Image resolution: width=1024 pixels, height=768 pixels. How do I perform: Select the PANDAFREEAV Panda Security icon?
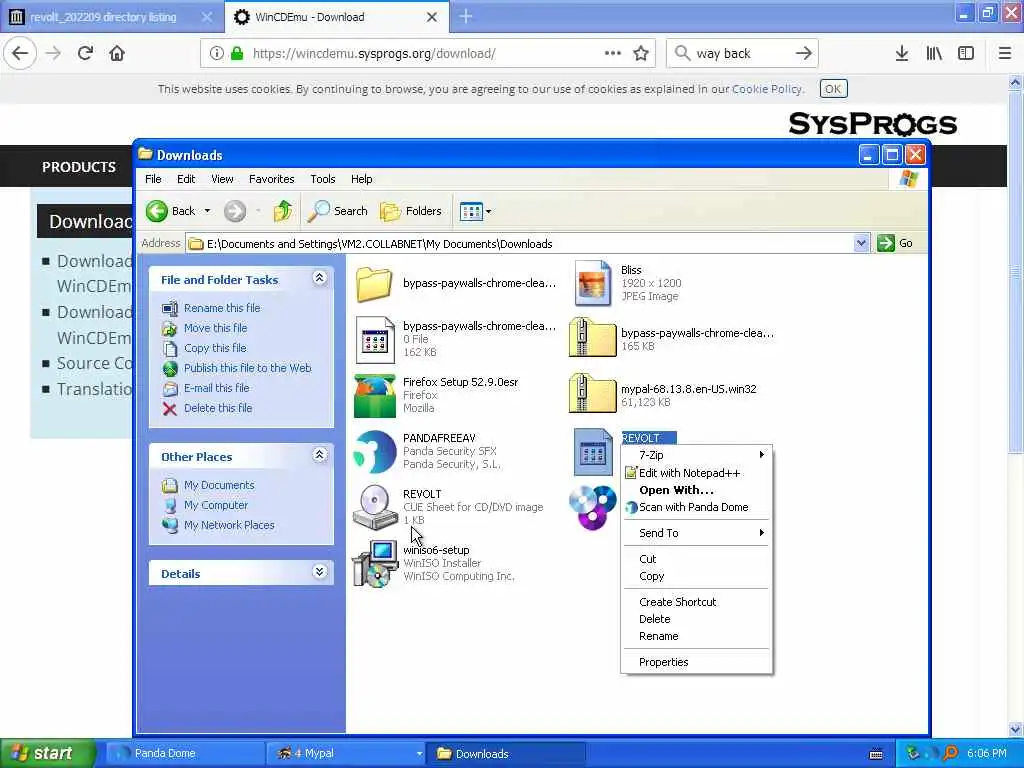click(375, 452)
